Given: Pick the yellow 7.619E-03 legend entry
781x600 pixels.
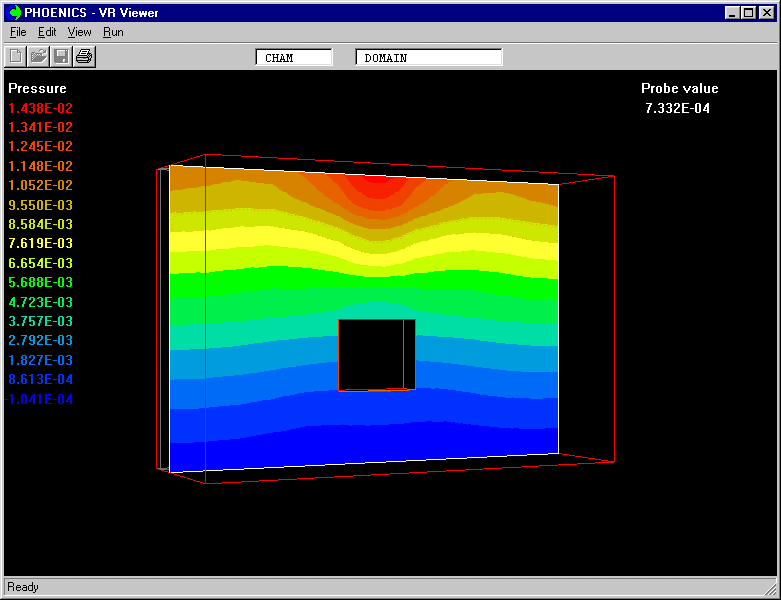Looking at the screenshot, I should [x=40, y=244].
